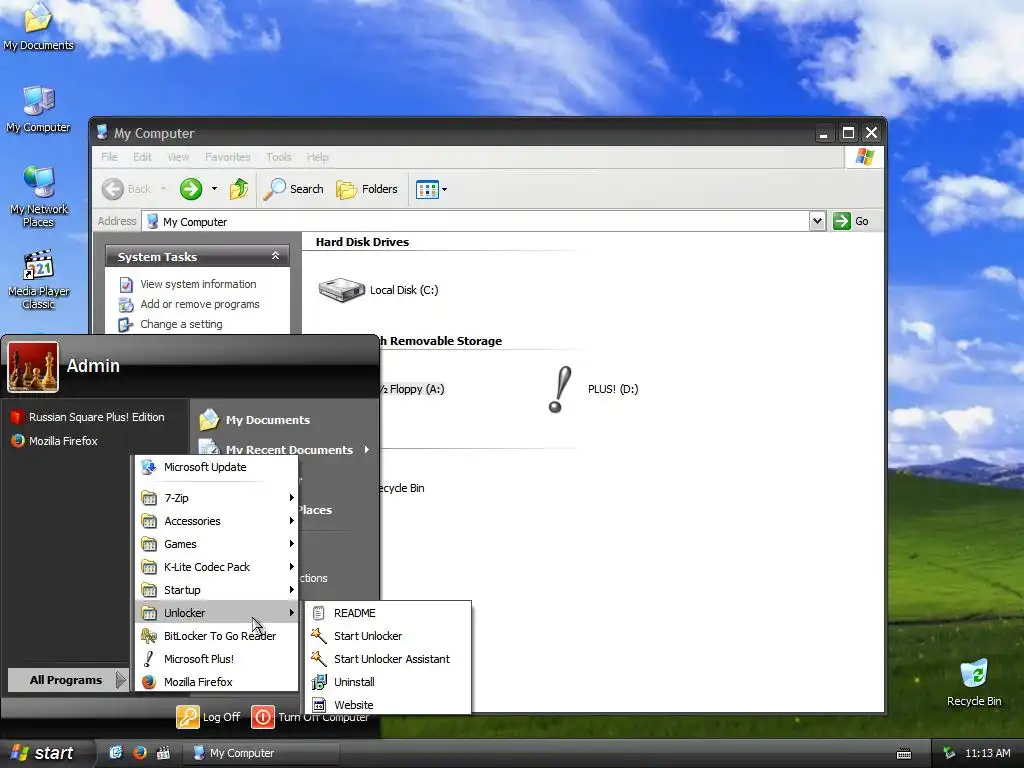1024x768 pixels.
Task: Expand My Recent Documents submenu
Action: [284, 450]
